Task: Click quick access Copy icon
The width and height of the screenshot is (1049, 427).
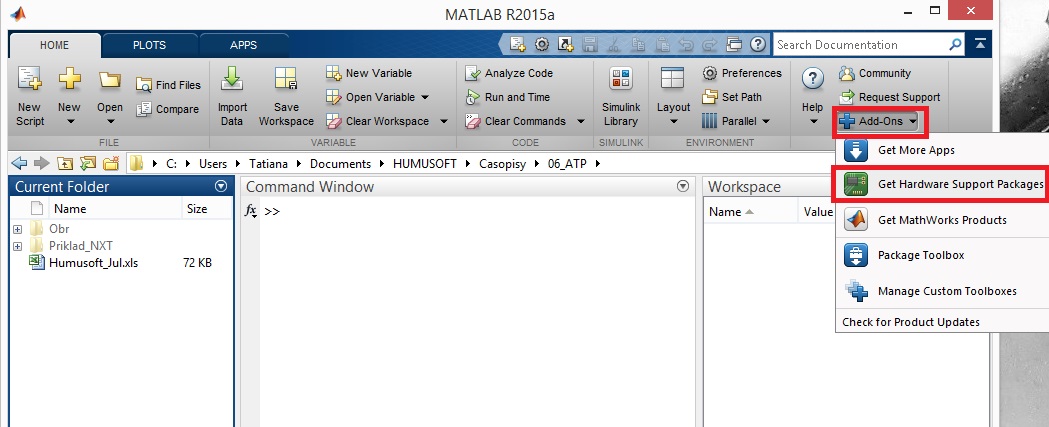Action: click(x=638, y=44)
